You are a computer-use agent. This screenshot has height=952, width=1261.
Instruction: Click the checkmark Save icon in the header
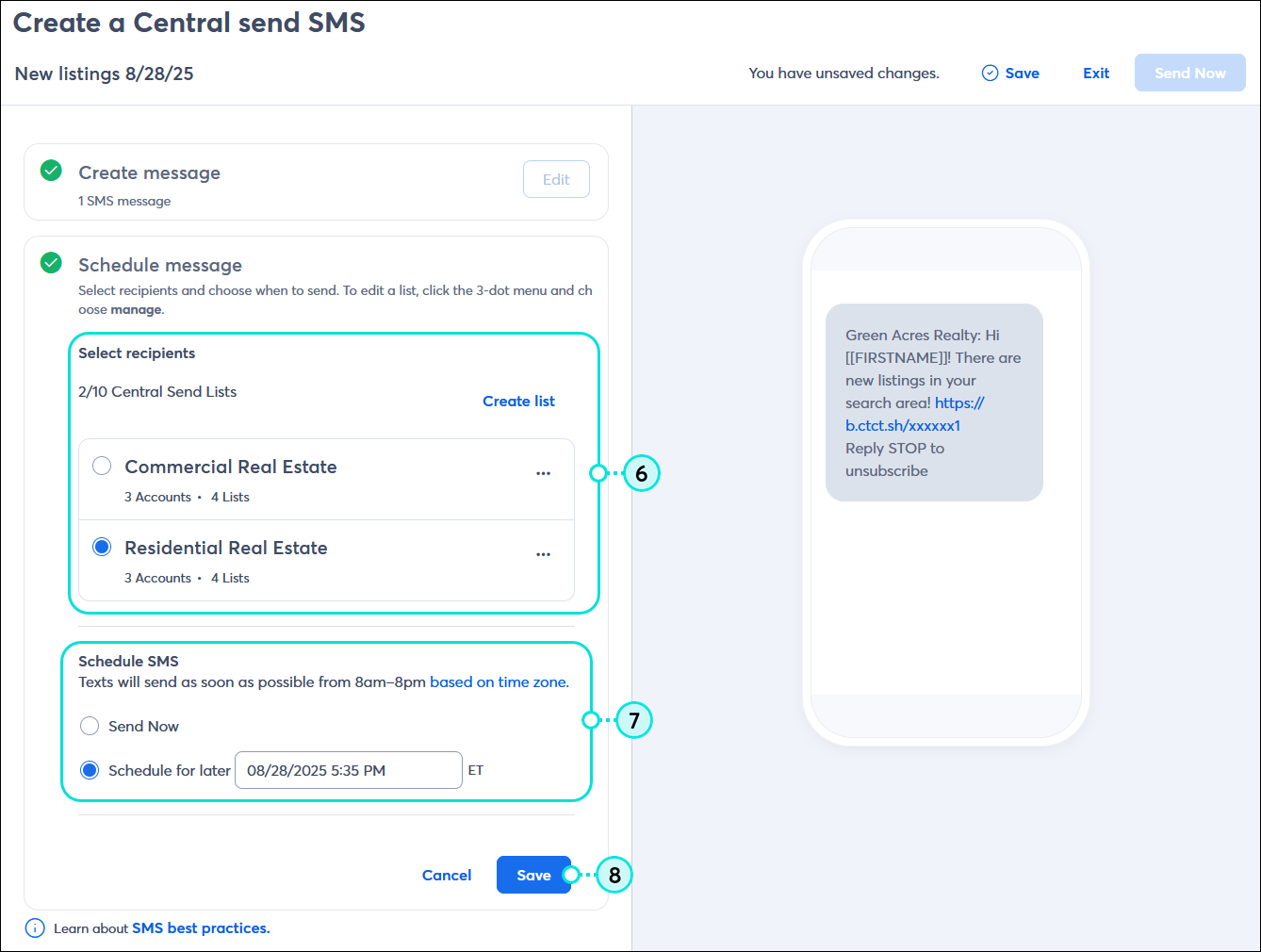[x=990, y=72]
